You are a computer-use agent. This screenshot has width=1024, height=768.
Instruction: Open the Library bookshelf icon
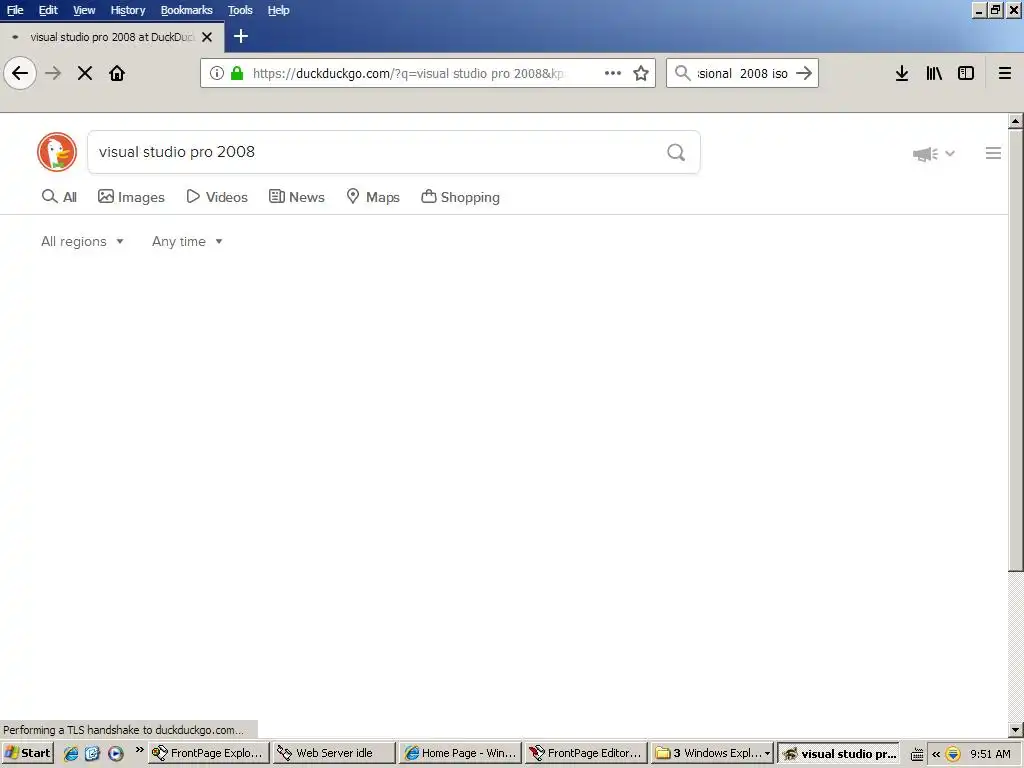(x=934, y=73)
